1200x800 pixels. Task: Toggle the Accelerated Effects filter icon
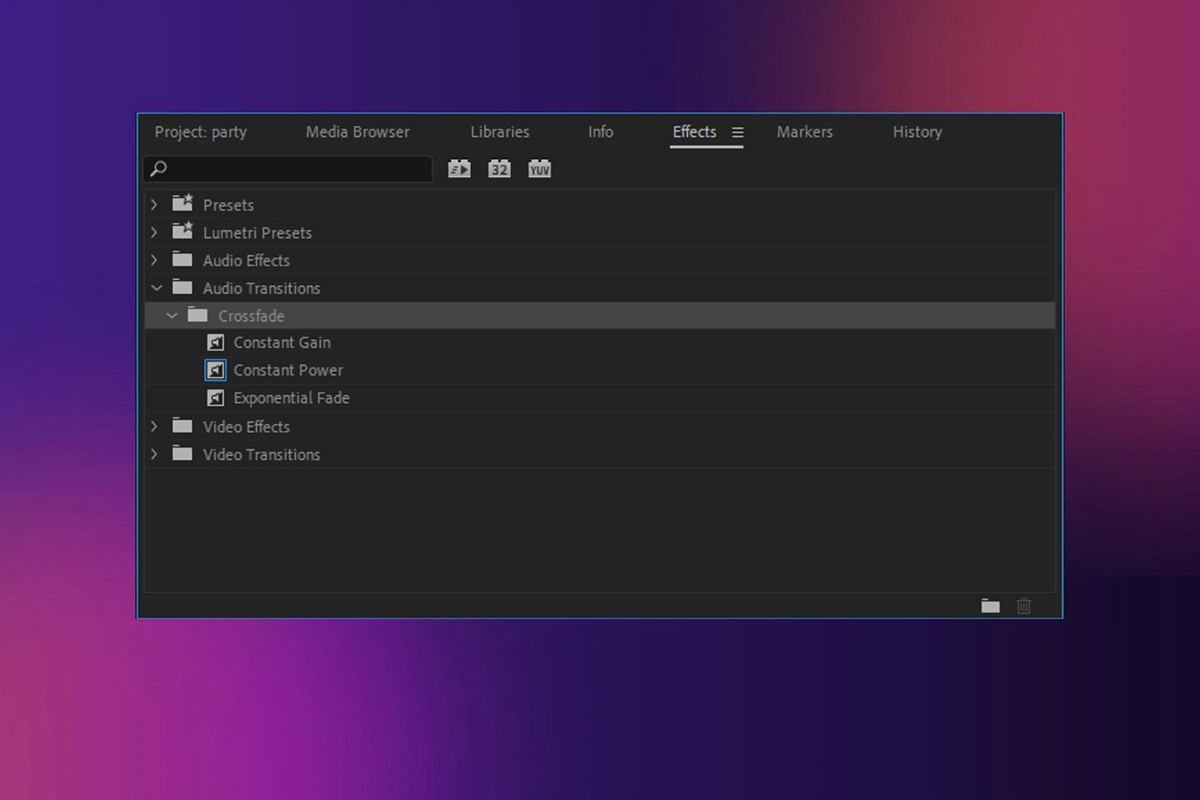coord(459,169)
